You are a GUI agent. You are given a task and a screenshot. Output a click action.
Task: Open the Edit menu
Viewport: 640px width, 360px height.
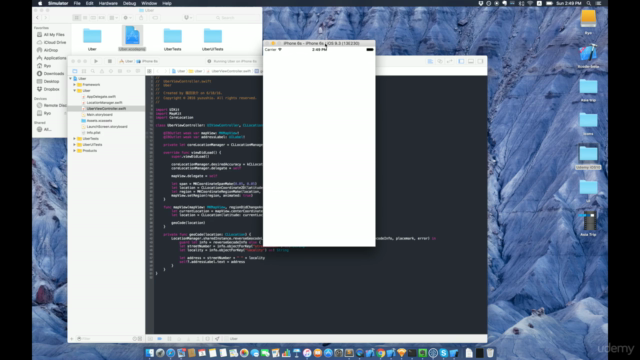89,3
